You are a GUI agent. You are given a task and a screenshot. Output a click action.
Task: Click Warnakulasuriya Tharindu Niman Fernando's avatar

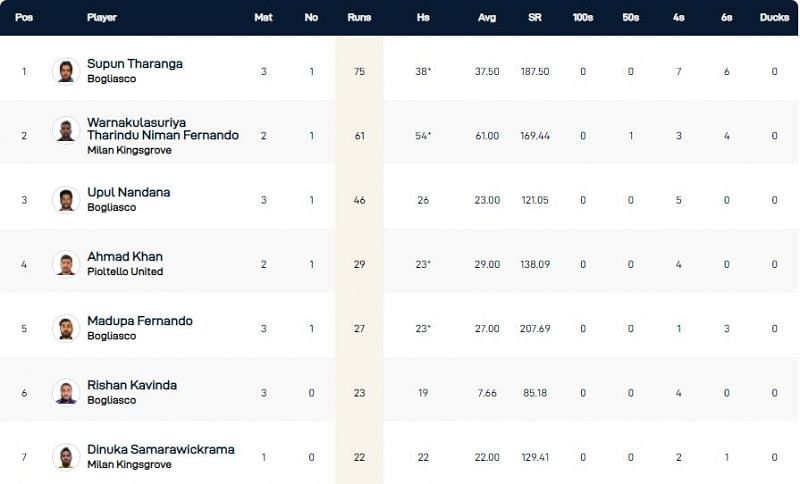66,135
